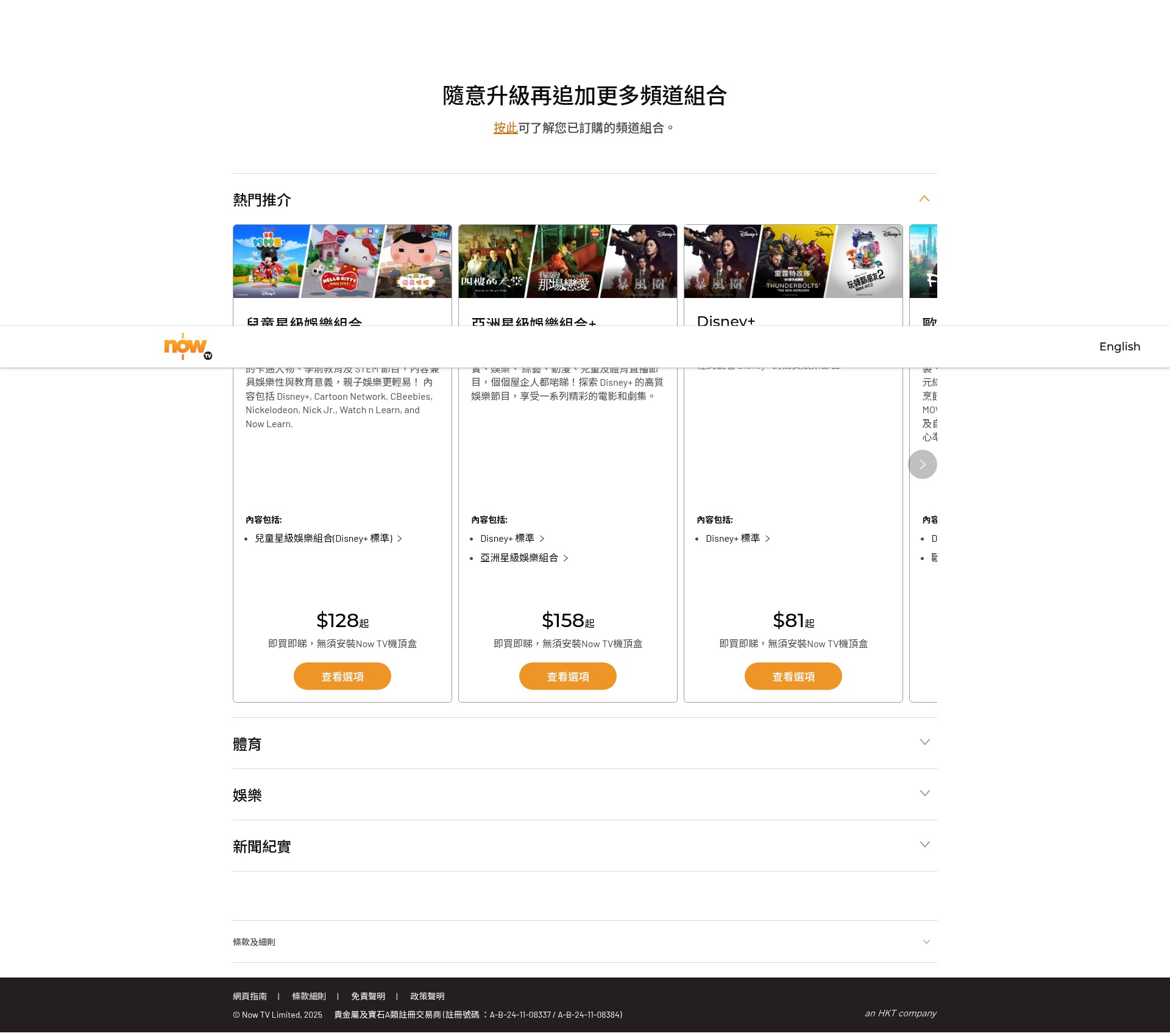This screenshot has height=1036, width=1170.
Task: Open the 按此 subscribed packs link
Action: 505,128
